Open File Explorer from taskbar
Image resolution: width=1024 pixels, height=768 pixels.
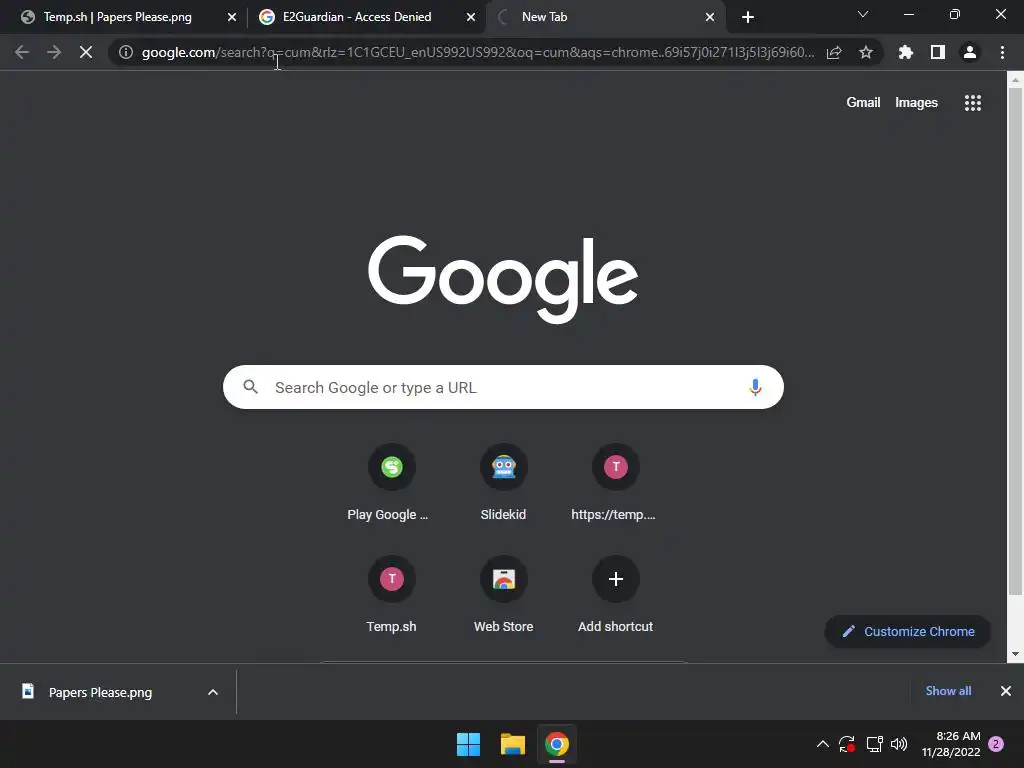click(513, 744)
